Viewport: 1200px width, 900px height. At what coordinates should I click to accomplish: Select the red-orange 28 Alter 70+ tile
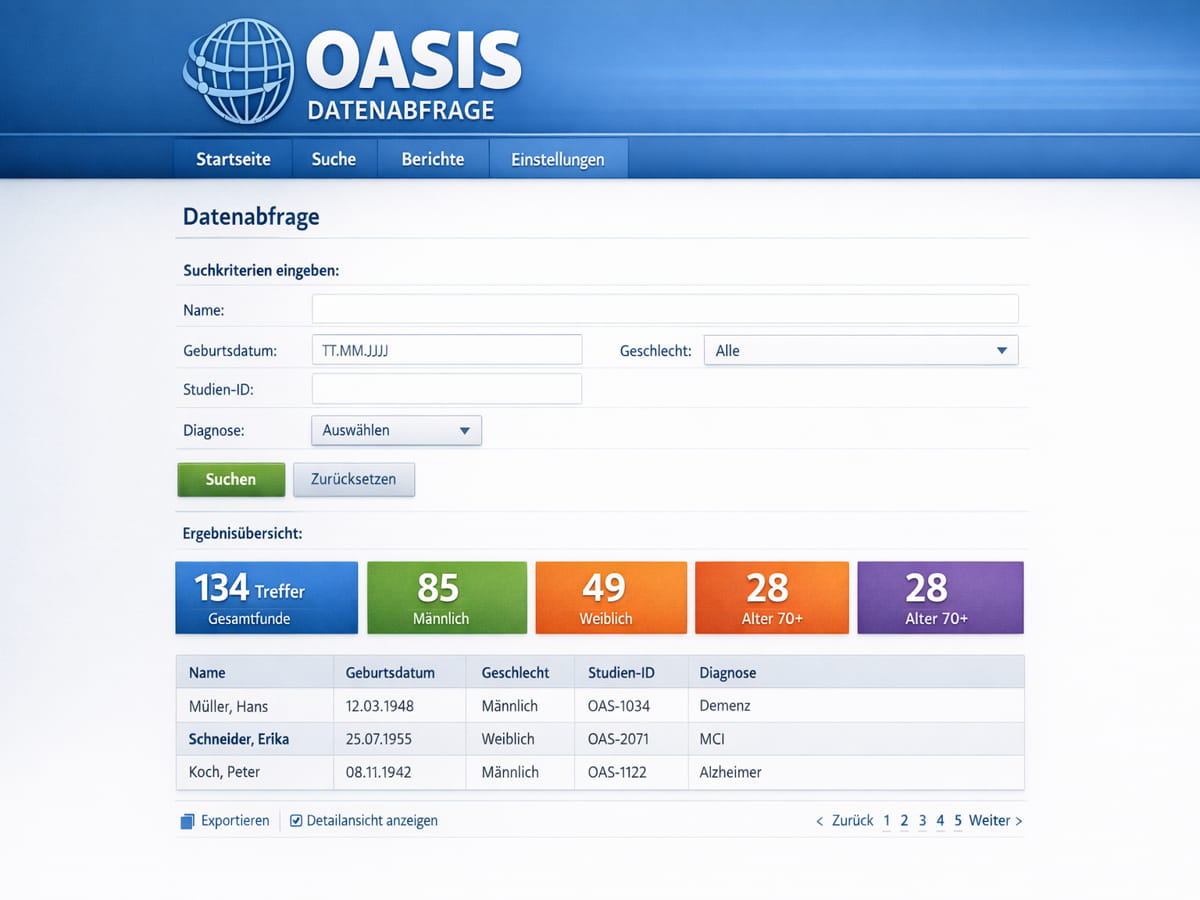772,598
